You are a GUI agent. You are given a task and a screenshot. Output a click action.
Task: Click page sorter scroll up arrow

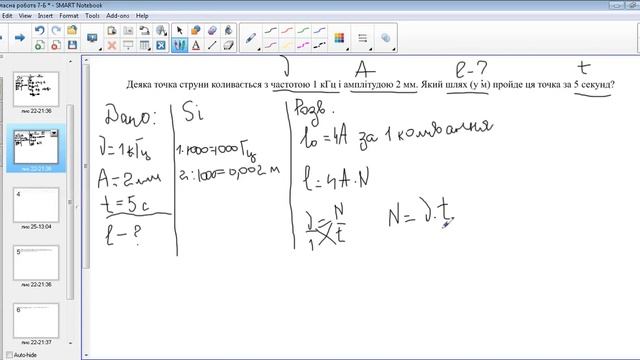(x=70, y=61)
